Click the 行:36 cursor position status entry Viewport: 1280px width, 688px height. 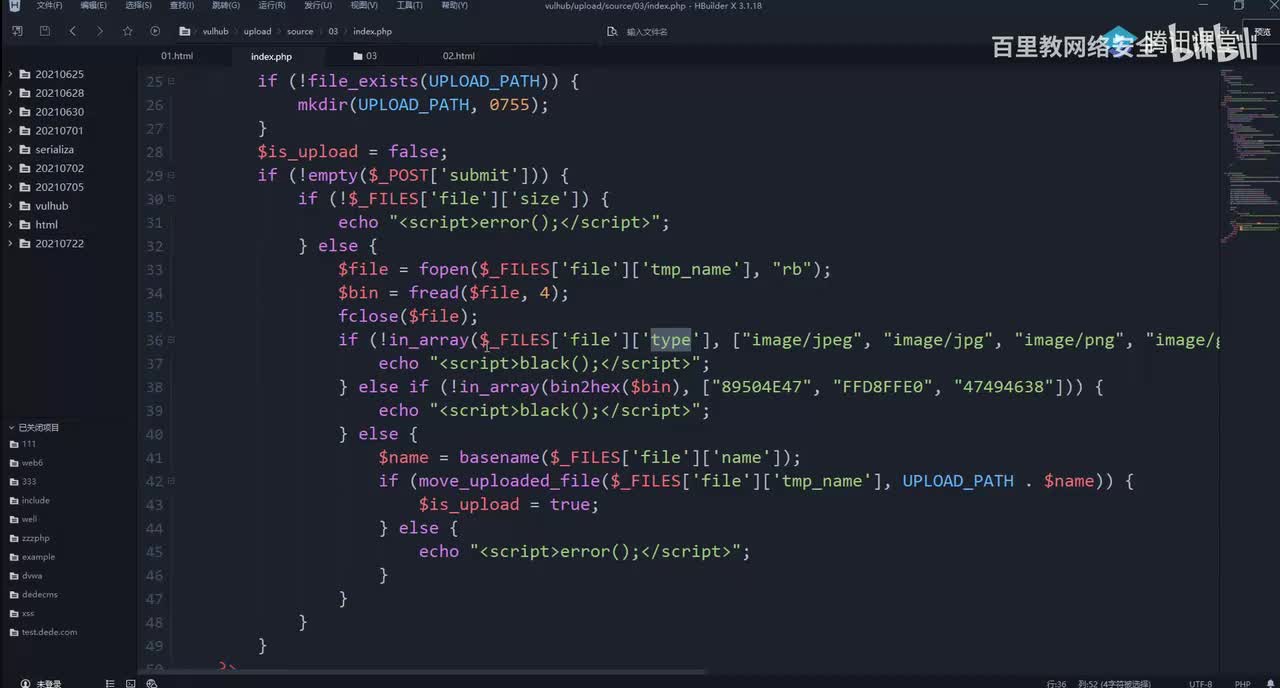(x=1057, y=684)
